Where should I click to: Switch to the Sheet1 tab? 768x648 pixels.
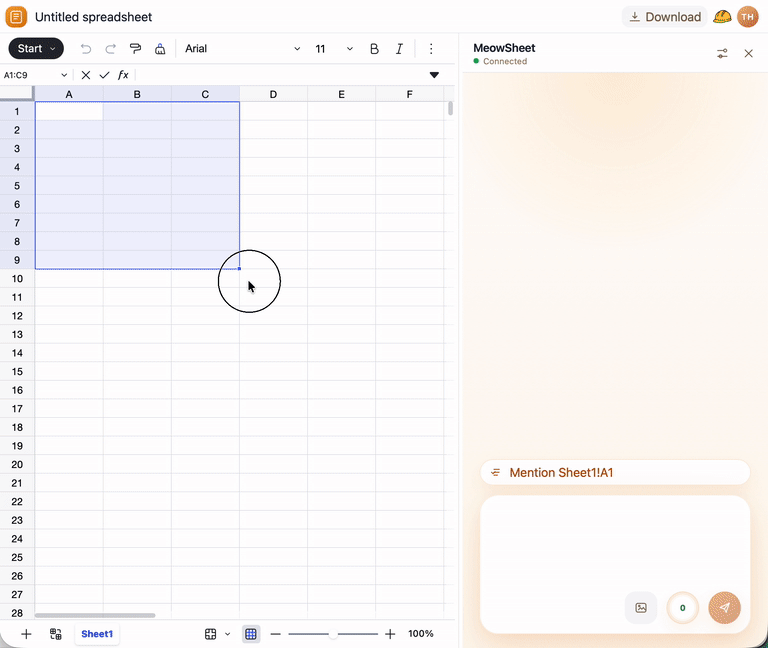pyautogui.click(x=97, y=634)
